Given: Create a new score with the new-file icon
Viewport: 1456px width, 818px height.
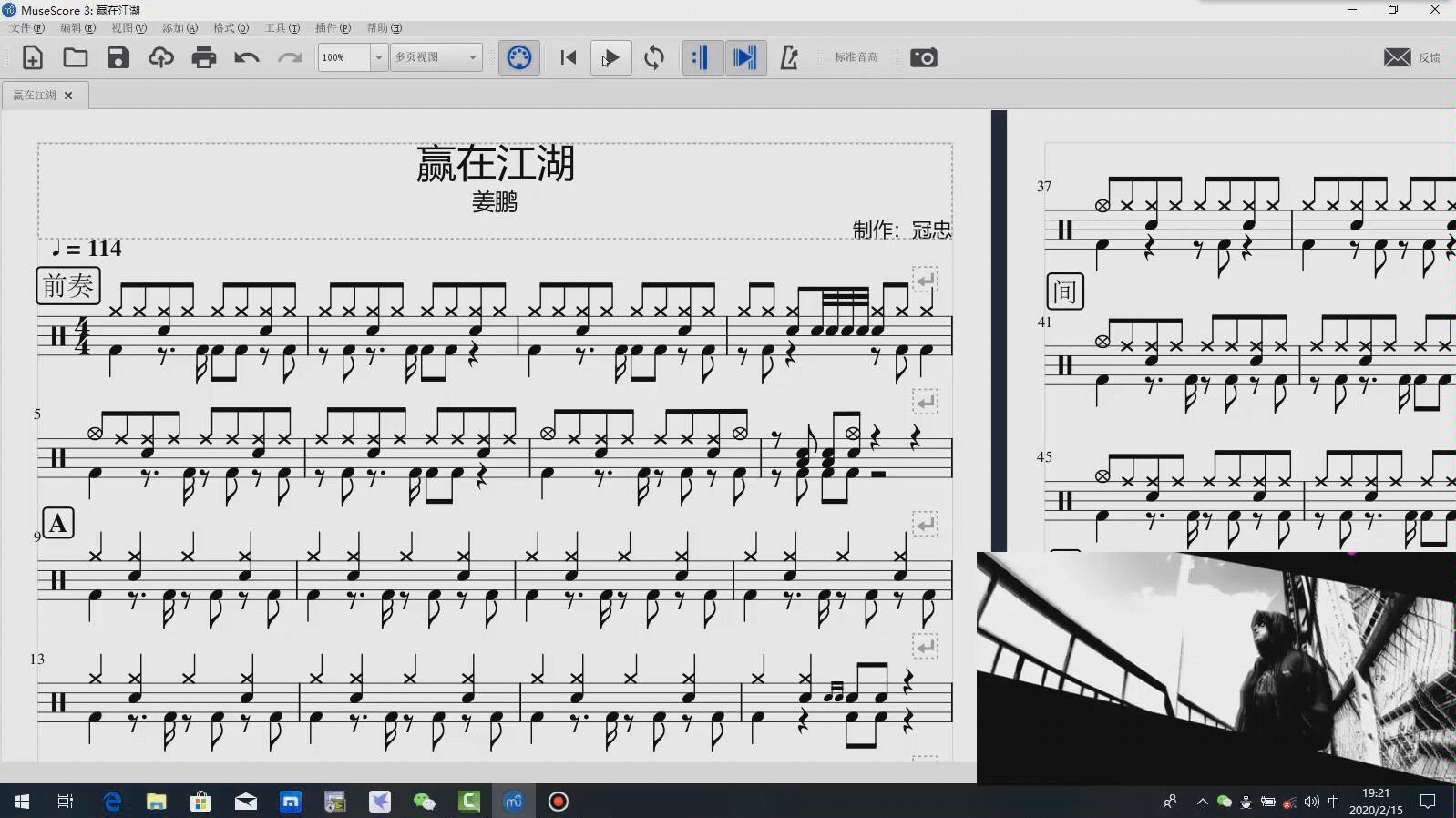Looking at the screenshot, I should [33, 57].
